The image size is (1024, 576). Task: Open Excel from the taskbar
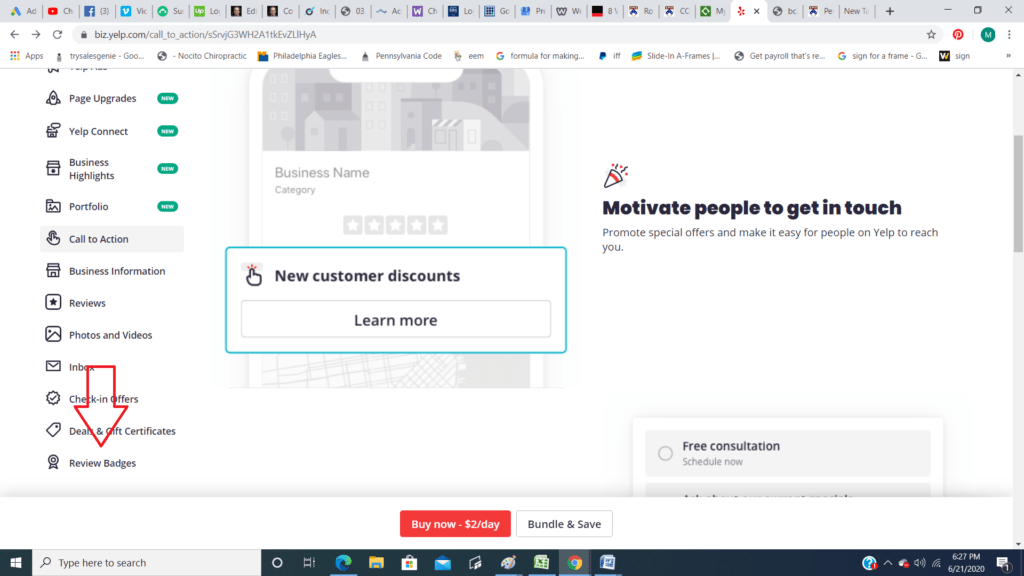coord(541,562)
